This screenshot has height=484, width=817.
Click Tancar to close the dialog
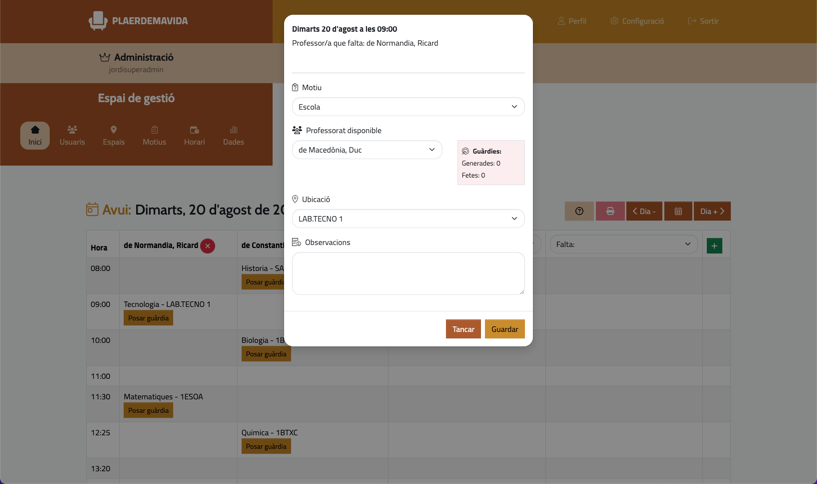click(463, 329)
